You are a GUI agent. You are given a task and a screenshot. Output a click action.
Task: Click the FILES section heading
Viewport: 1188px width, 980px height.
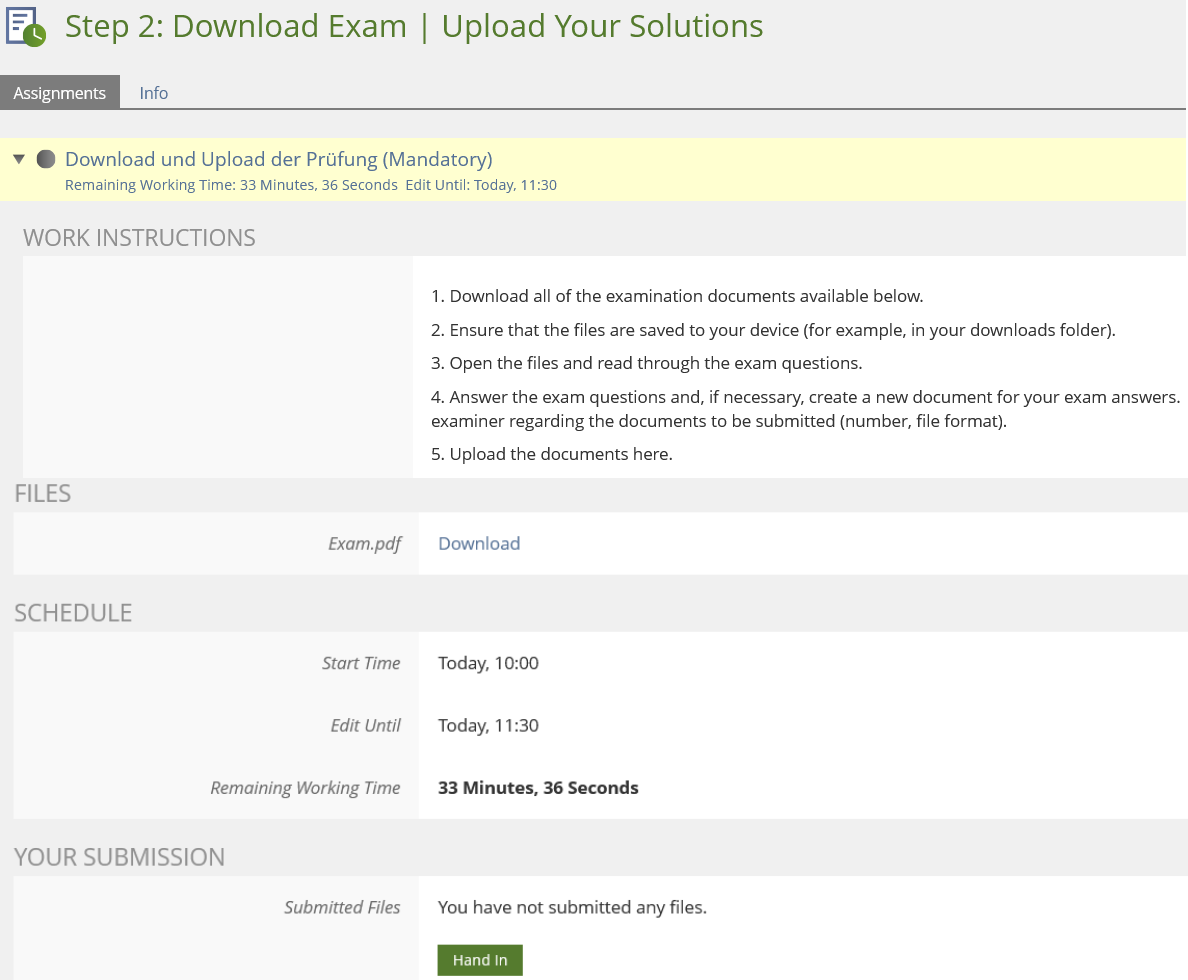pos(42,494)
